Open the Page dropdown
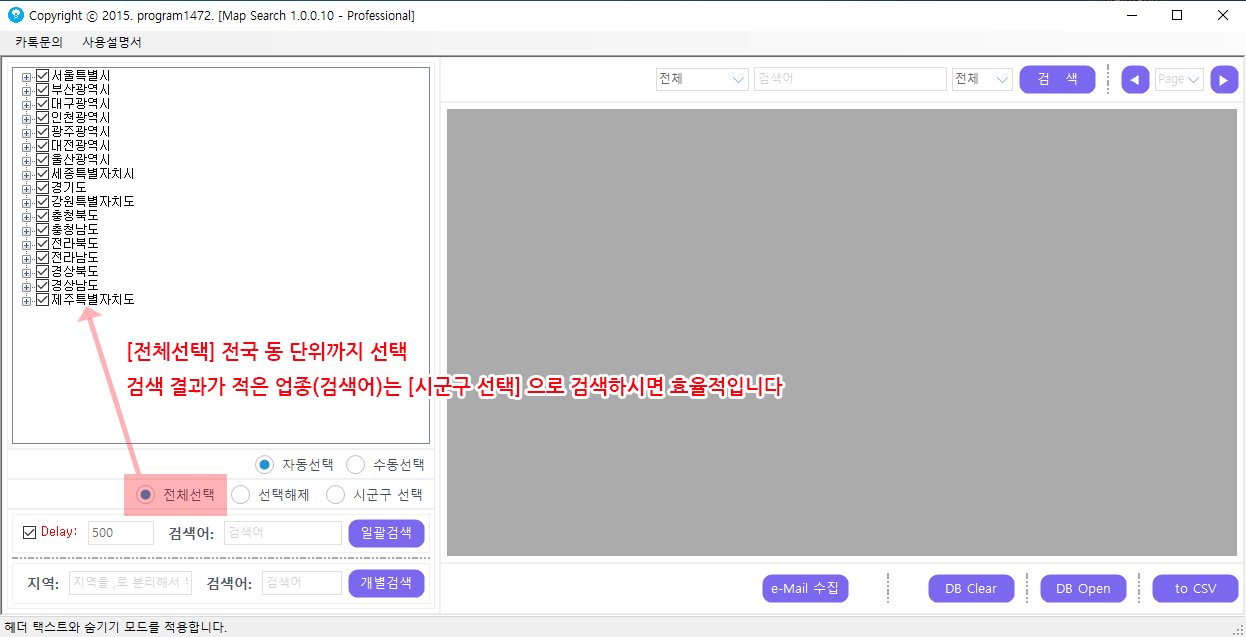Viewport: 1246px width, 637px height. 1179,80
